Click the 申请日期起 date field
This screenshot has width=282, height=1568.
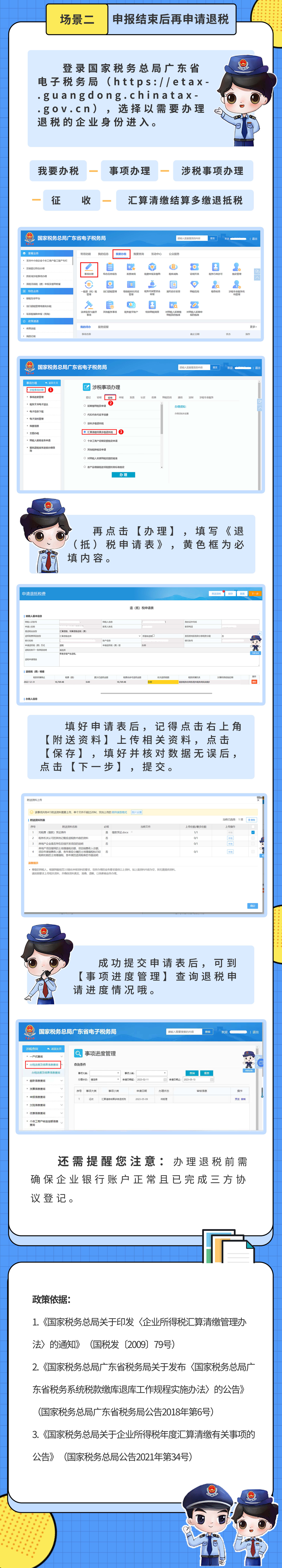click(x=152, y=1079)
